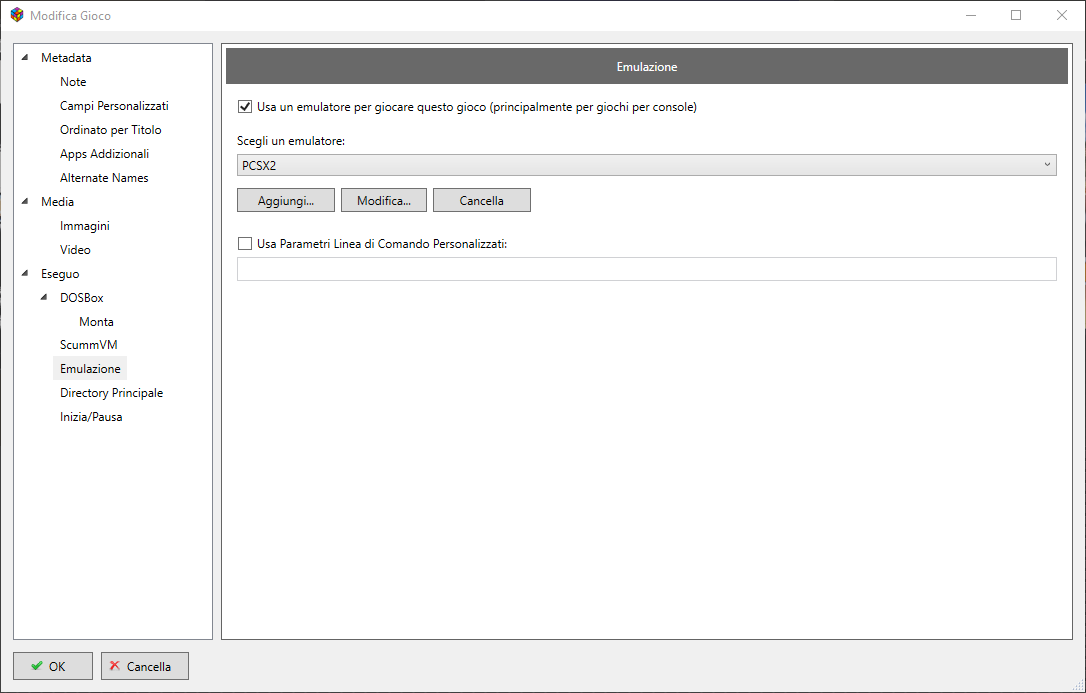The width and height of the screenshot is (1086, 693).
Task: Collapse the Eseguo tree section
Action: [25, 273]
